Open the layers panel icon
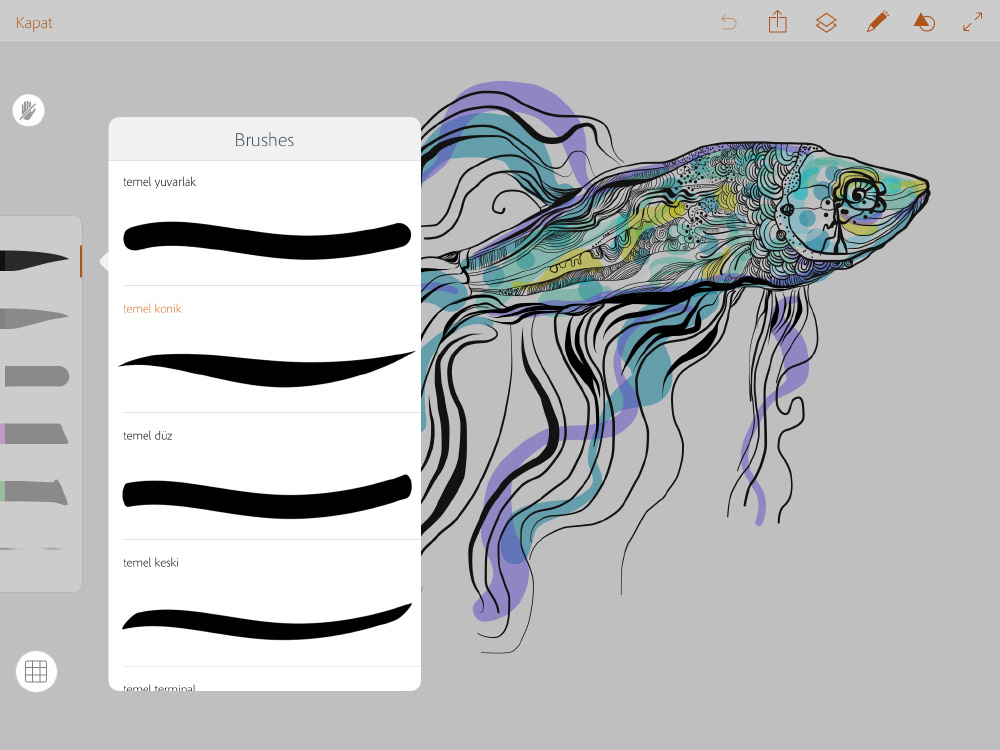 tap(826, 23)
